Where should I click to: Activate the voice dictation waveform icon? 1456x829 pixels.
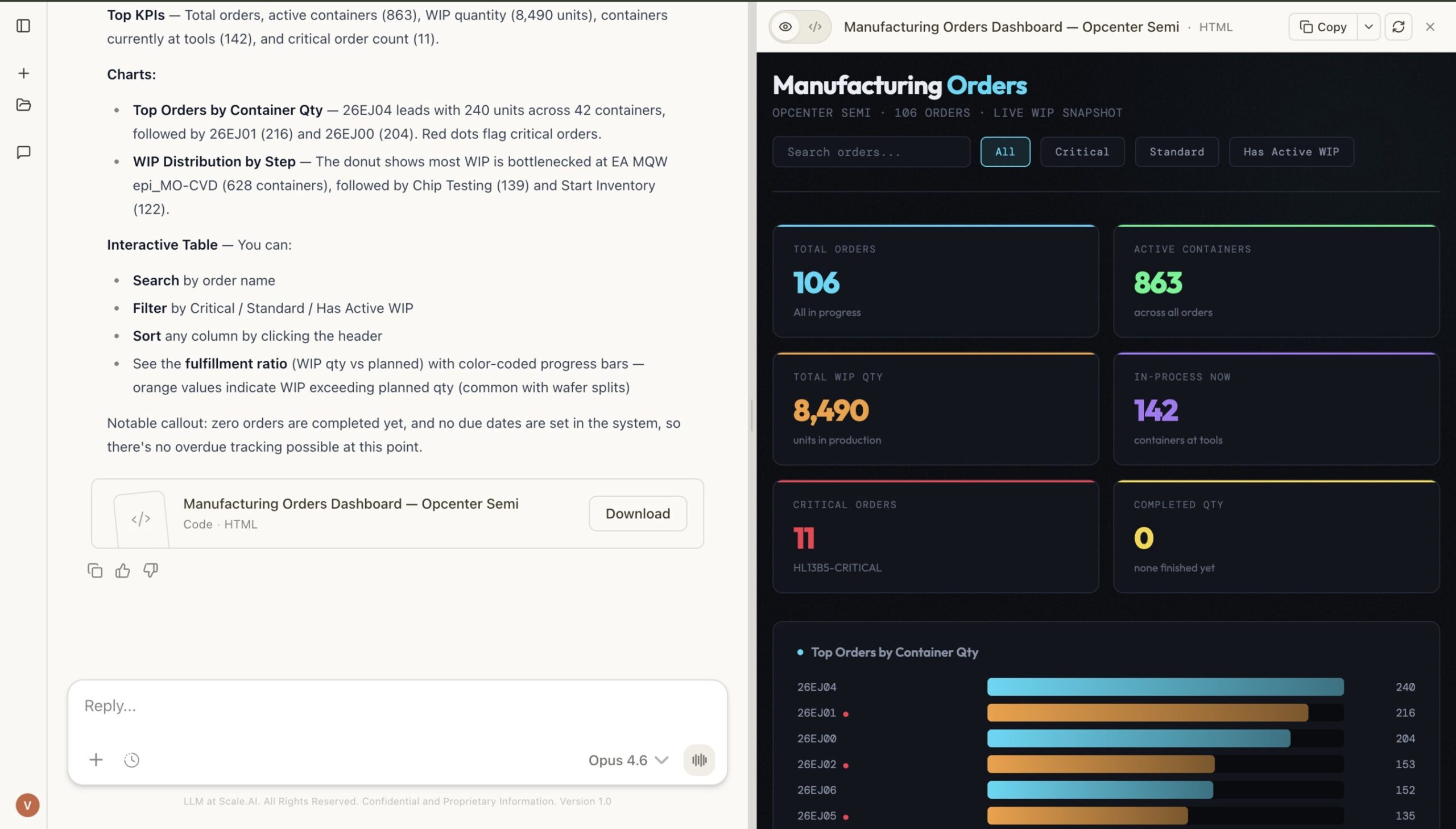(698, 760)
